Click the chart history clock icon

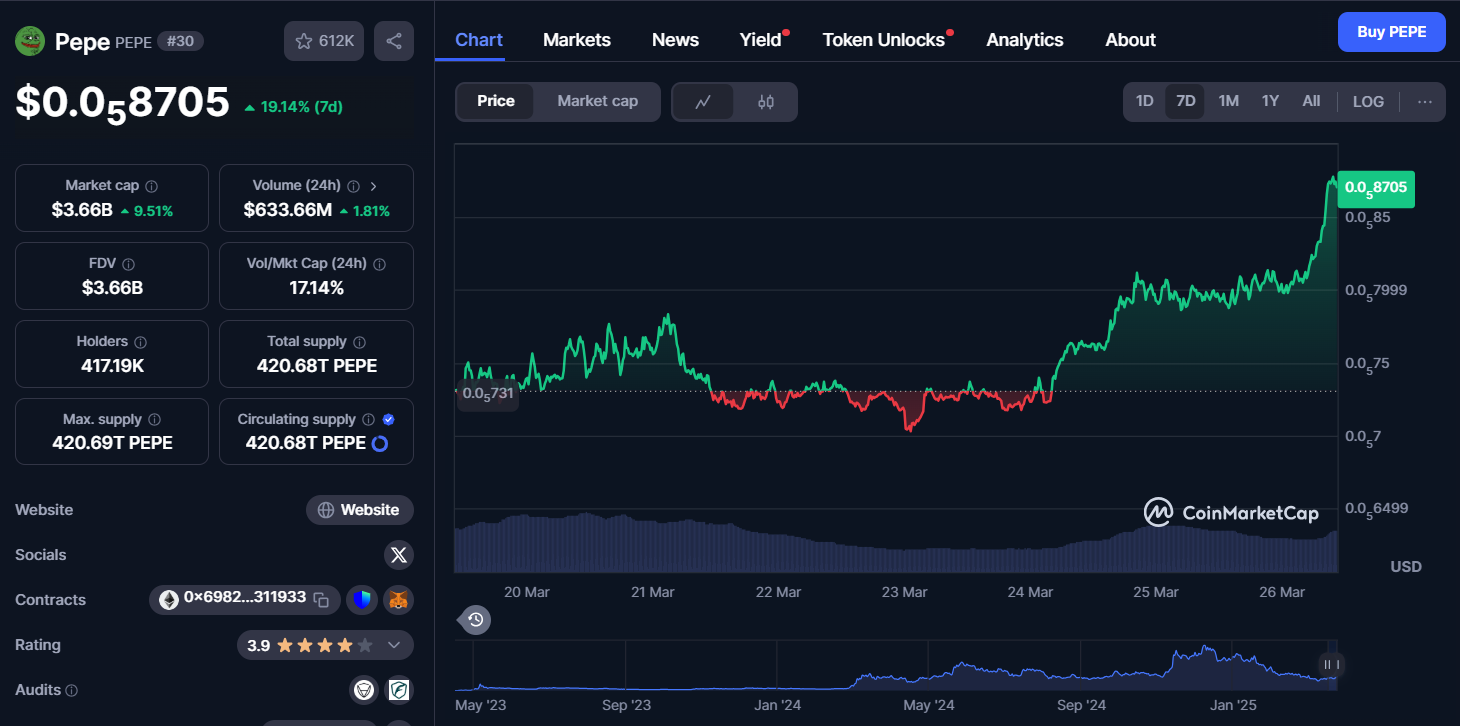[476, 620]
